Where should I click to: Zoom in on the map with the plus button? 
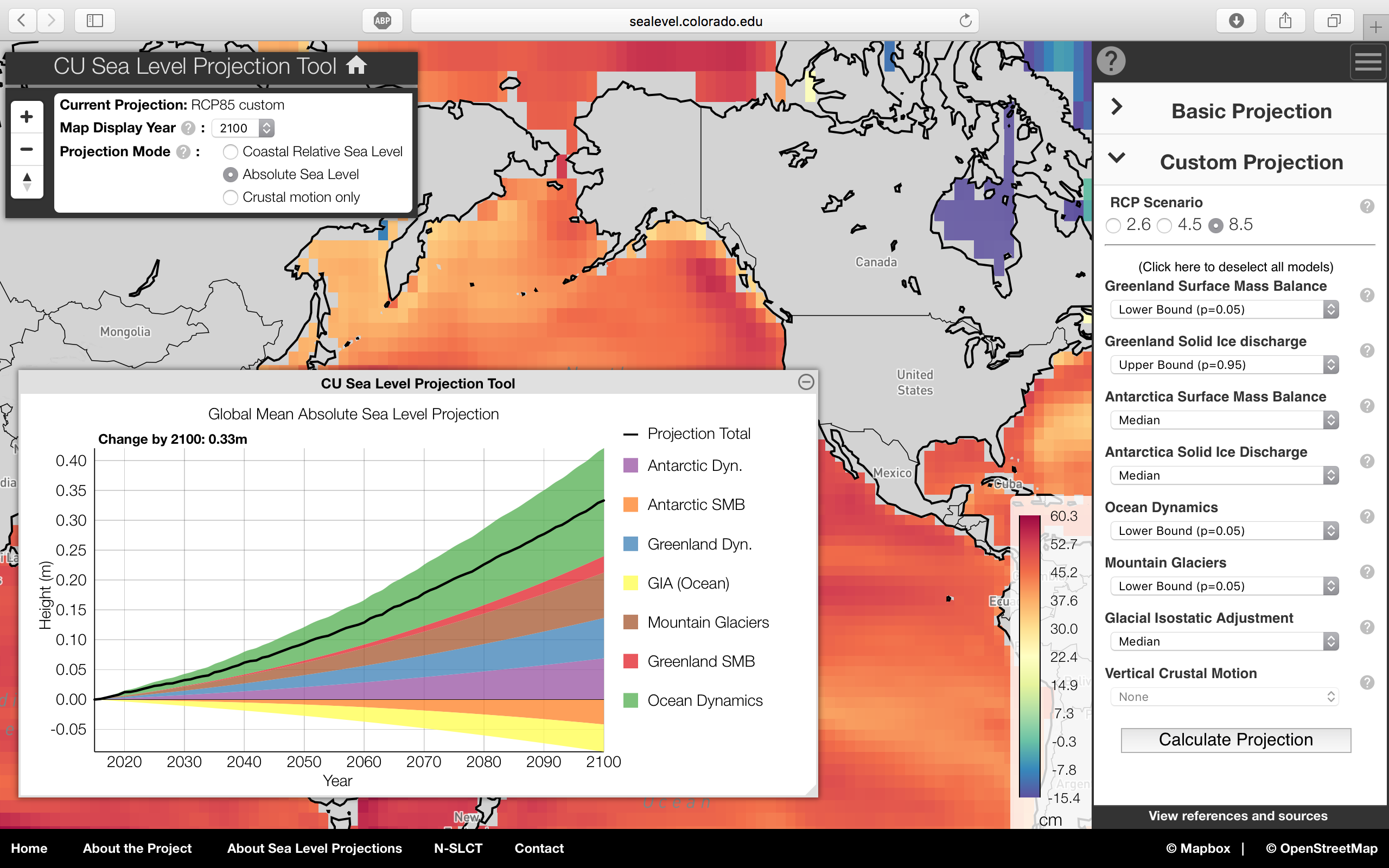point(27,117)
